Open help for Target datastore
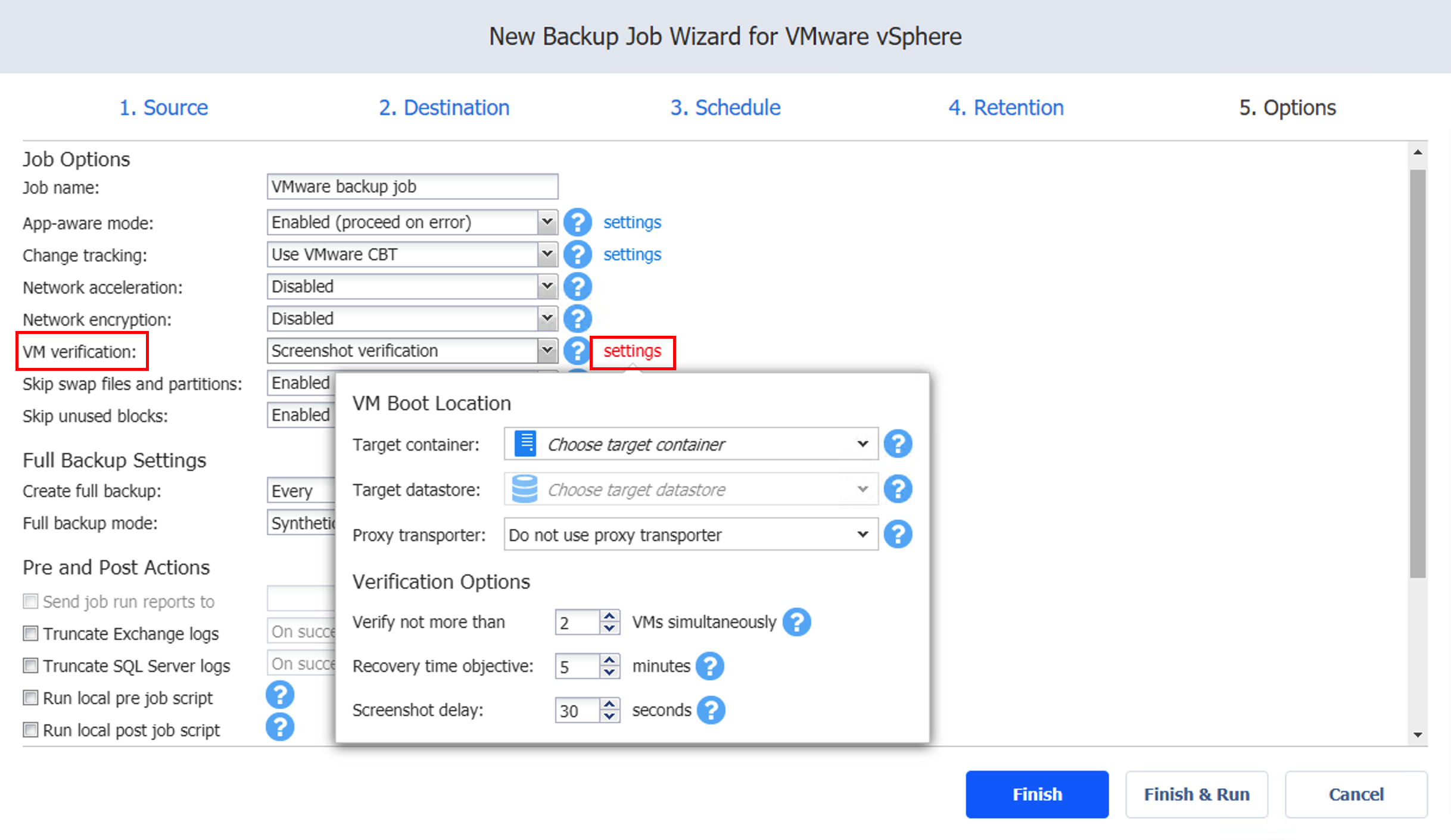The image size is (1451, 840). click(898, 489)
